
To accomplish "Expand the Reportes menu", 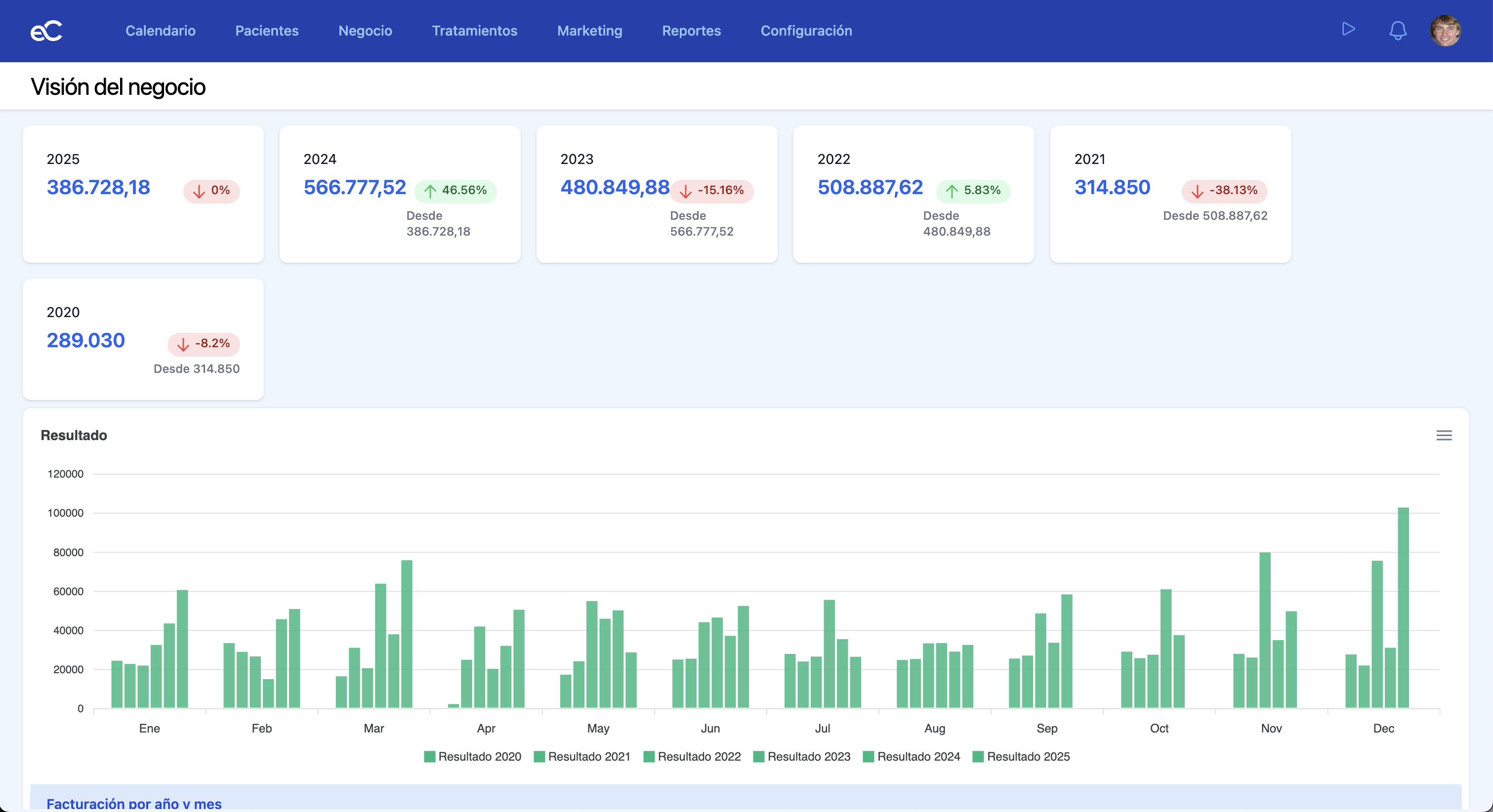I will [691, 31].
